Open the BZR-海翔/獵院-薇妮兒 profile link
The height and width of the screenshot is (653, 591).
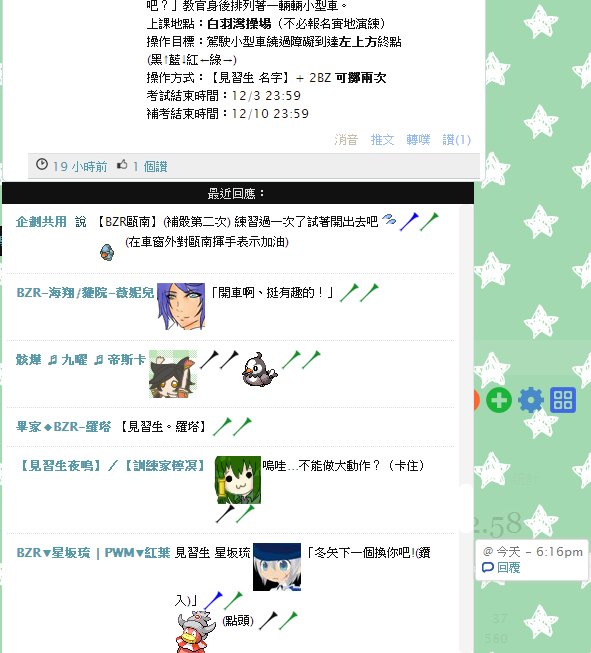tap(85, 293)
